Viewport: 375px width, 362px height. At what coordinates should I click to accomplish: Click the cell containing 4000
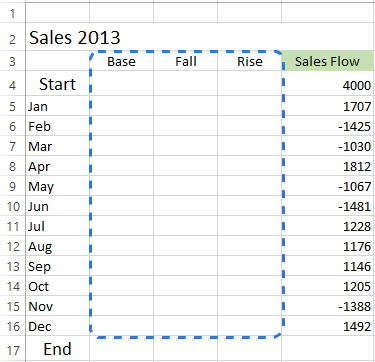[328, 83]
